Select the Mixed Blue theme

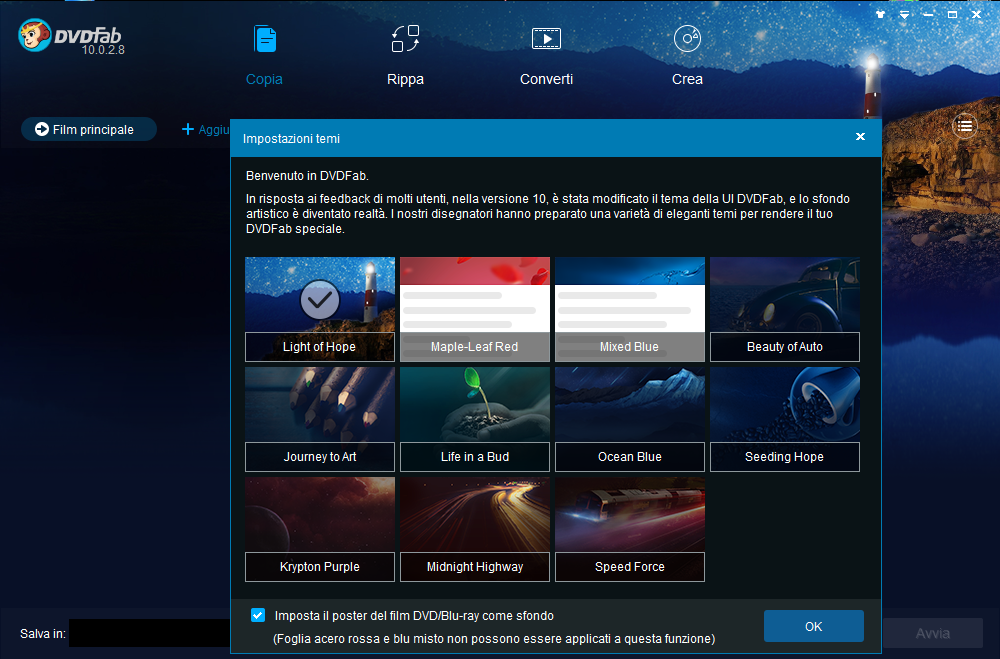point(629,309)
